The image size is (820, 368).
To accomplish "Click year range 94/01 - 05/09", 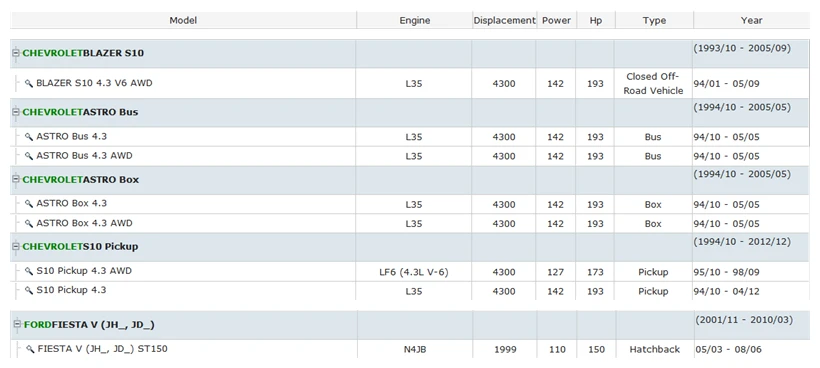I will pyautogui.click(x=726, y=84).
